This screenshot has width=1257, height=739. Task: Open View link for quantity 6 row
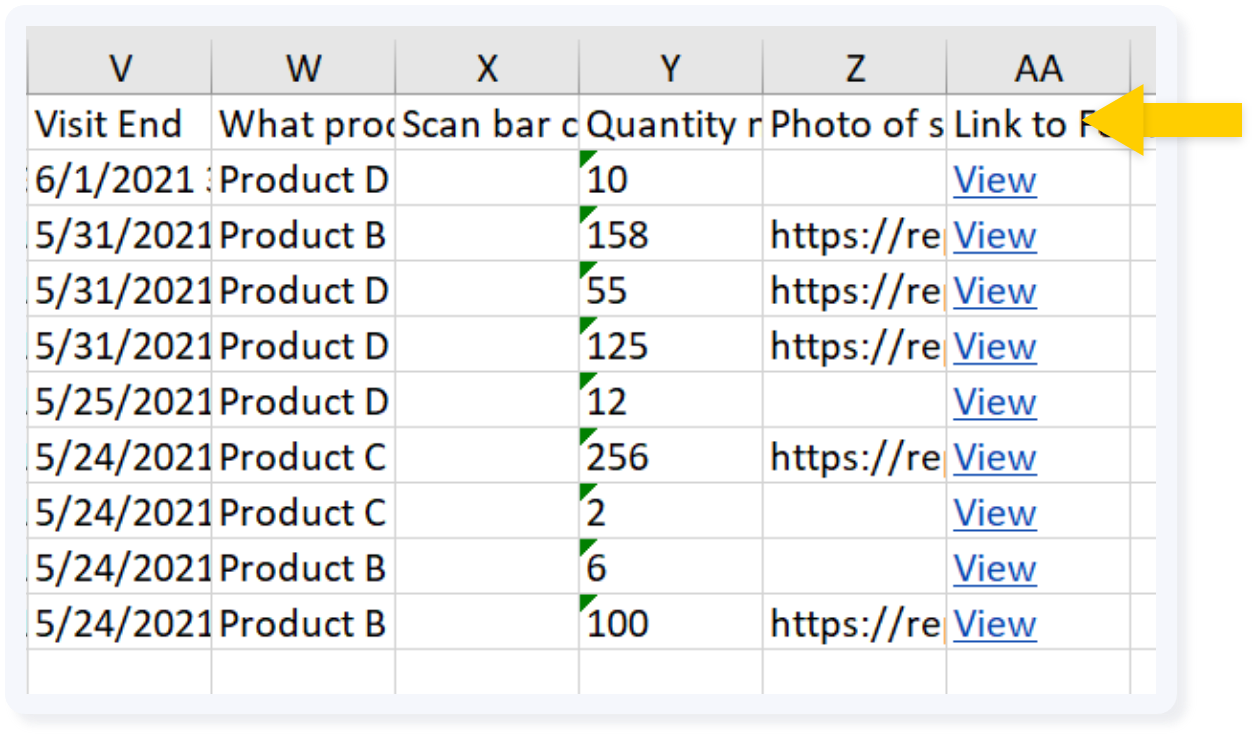[x=994, y=568]
